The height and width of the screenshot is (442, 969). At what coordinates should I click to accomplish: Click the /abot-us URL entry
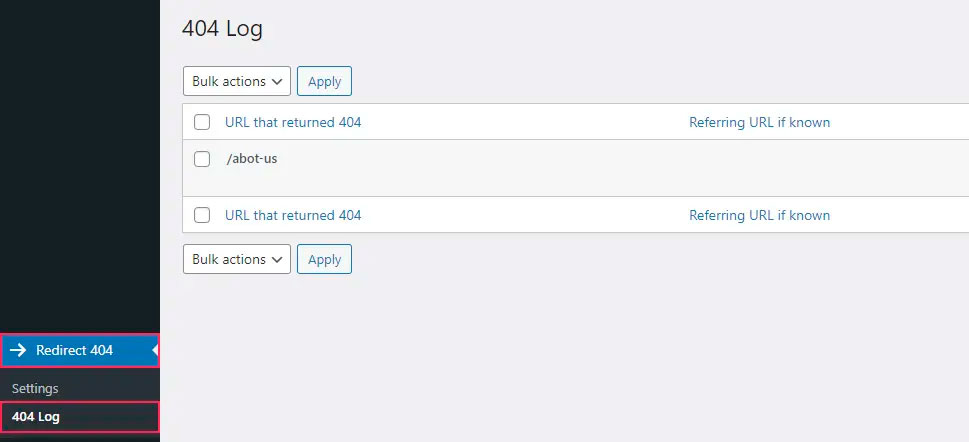[251, 158]
